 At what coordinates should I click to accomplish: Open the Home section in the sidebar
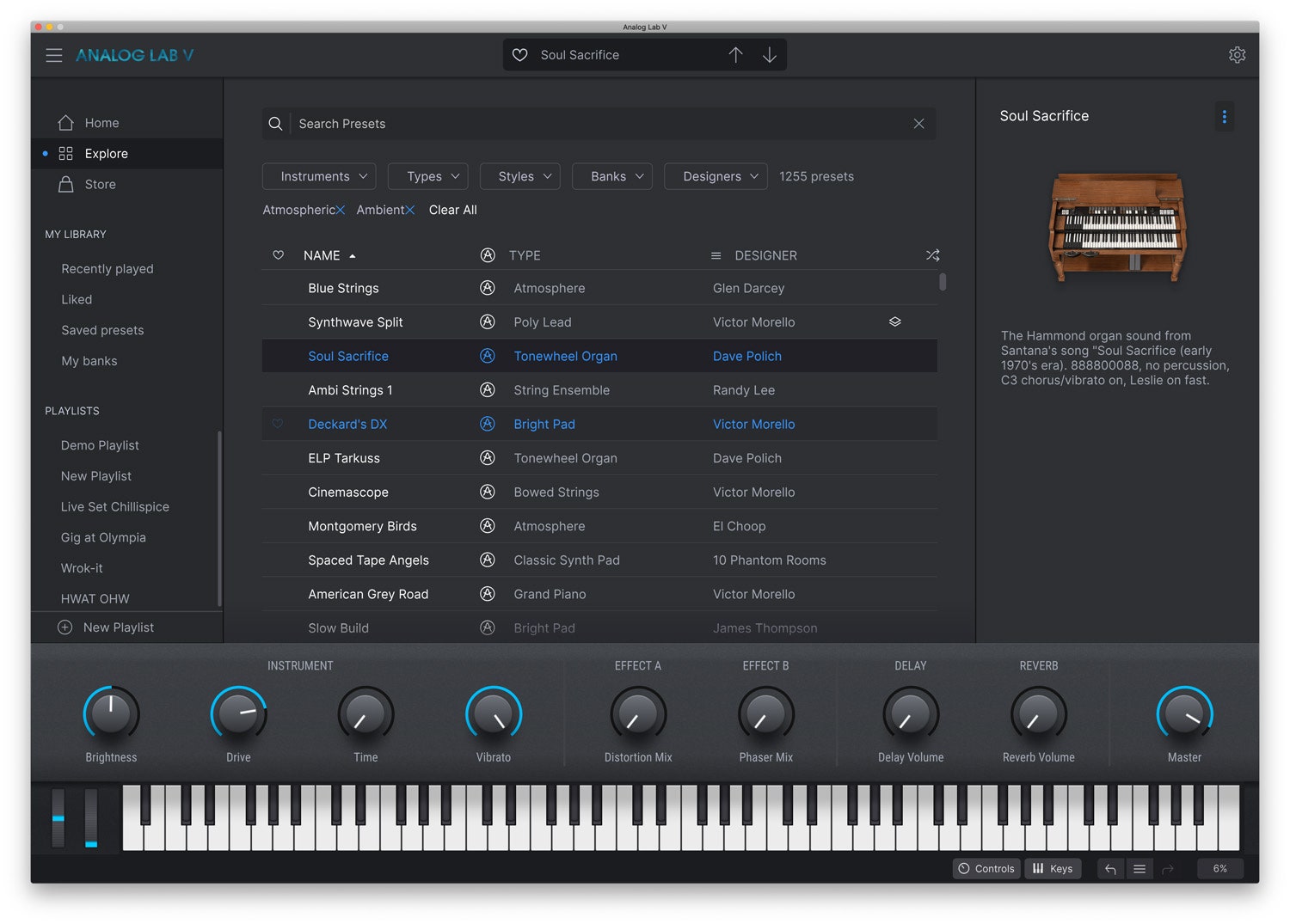pos(101,122)
